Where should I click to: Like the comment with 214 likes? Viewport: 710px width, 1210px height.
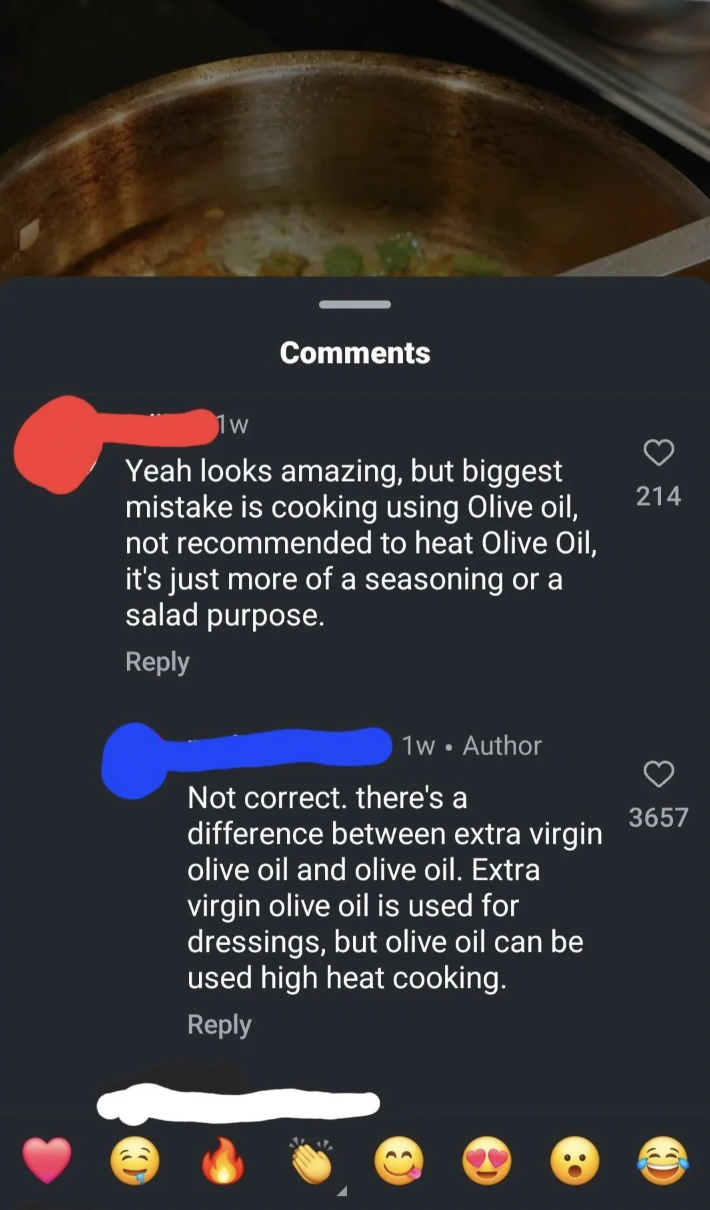(658, 453)
